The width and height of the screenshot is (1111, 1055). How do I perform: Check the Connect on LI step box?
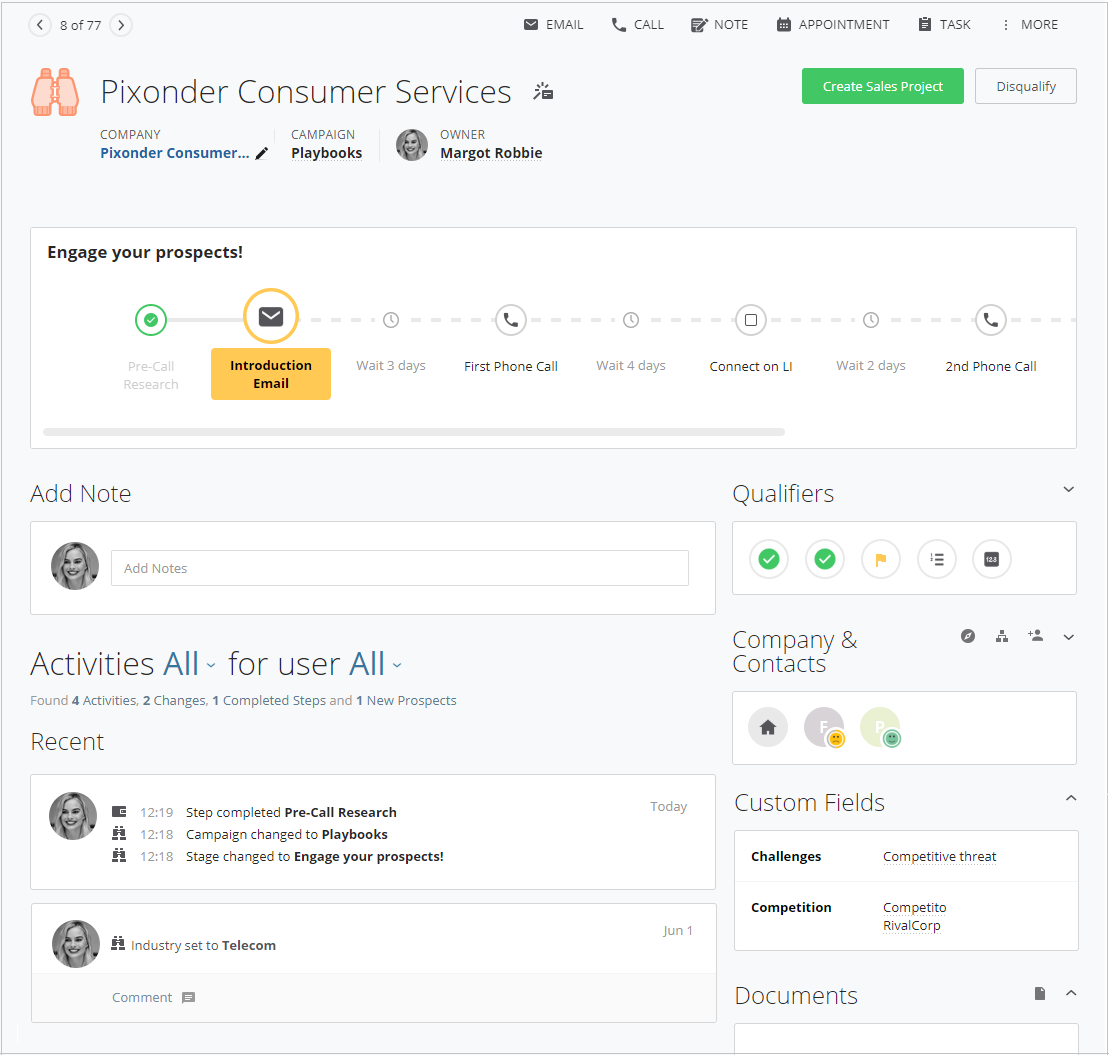(751, 320)
